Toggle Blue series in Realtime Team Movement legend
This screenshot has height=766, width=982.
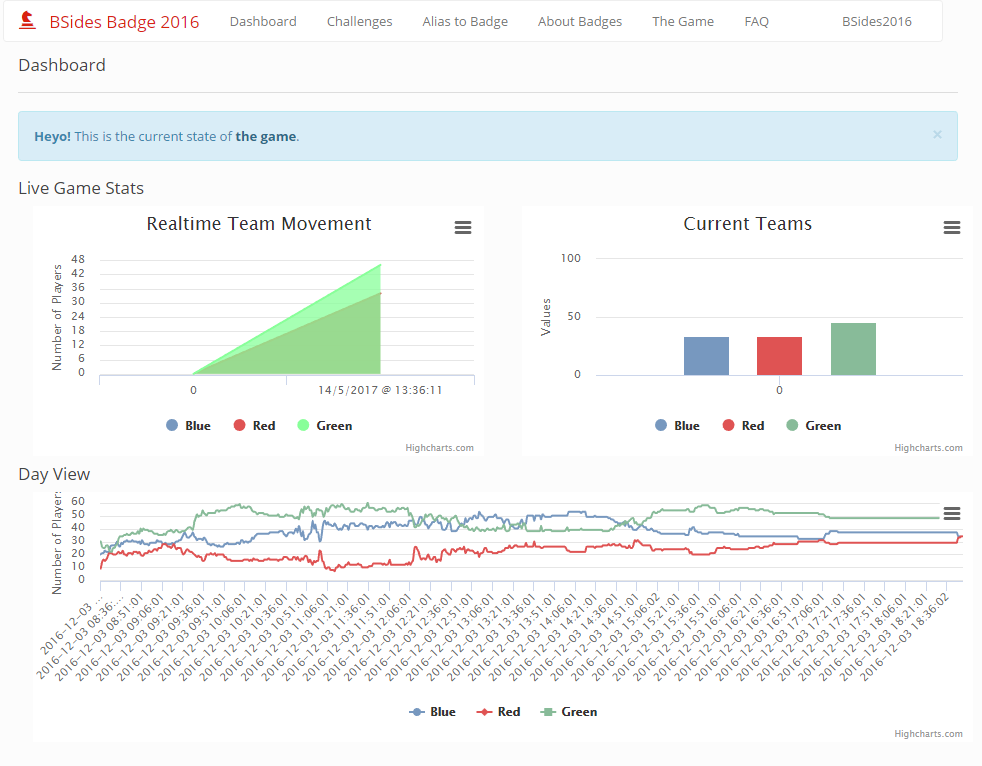189,426
